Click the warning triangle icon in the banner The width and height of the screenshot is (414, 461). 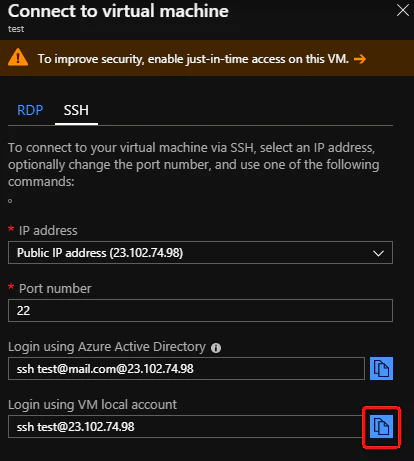[18, 57]
